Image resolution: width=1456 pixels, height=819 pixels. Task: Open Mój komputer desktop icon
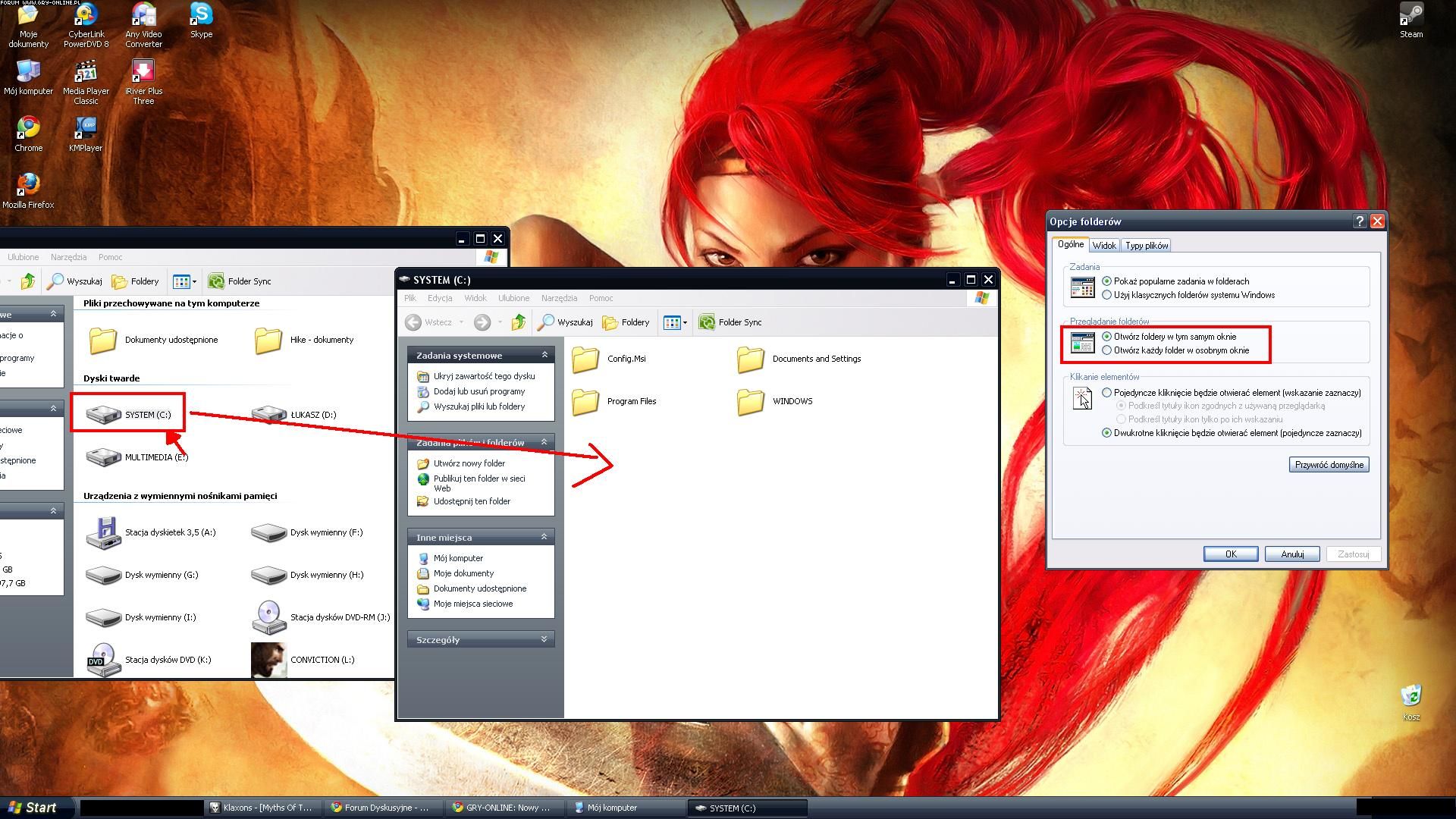click(28, 77)
